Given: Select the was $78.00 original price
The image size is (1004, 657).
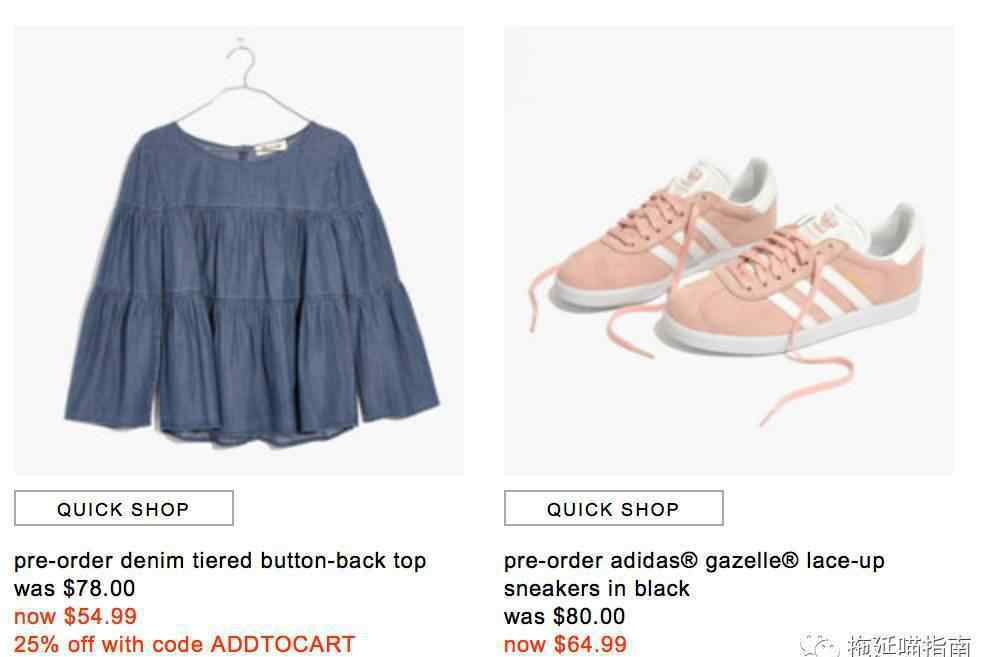Looking at the screenshot, I should point(74,588).
